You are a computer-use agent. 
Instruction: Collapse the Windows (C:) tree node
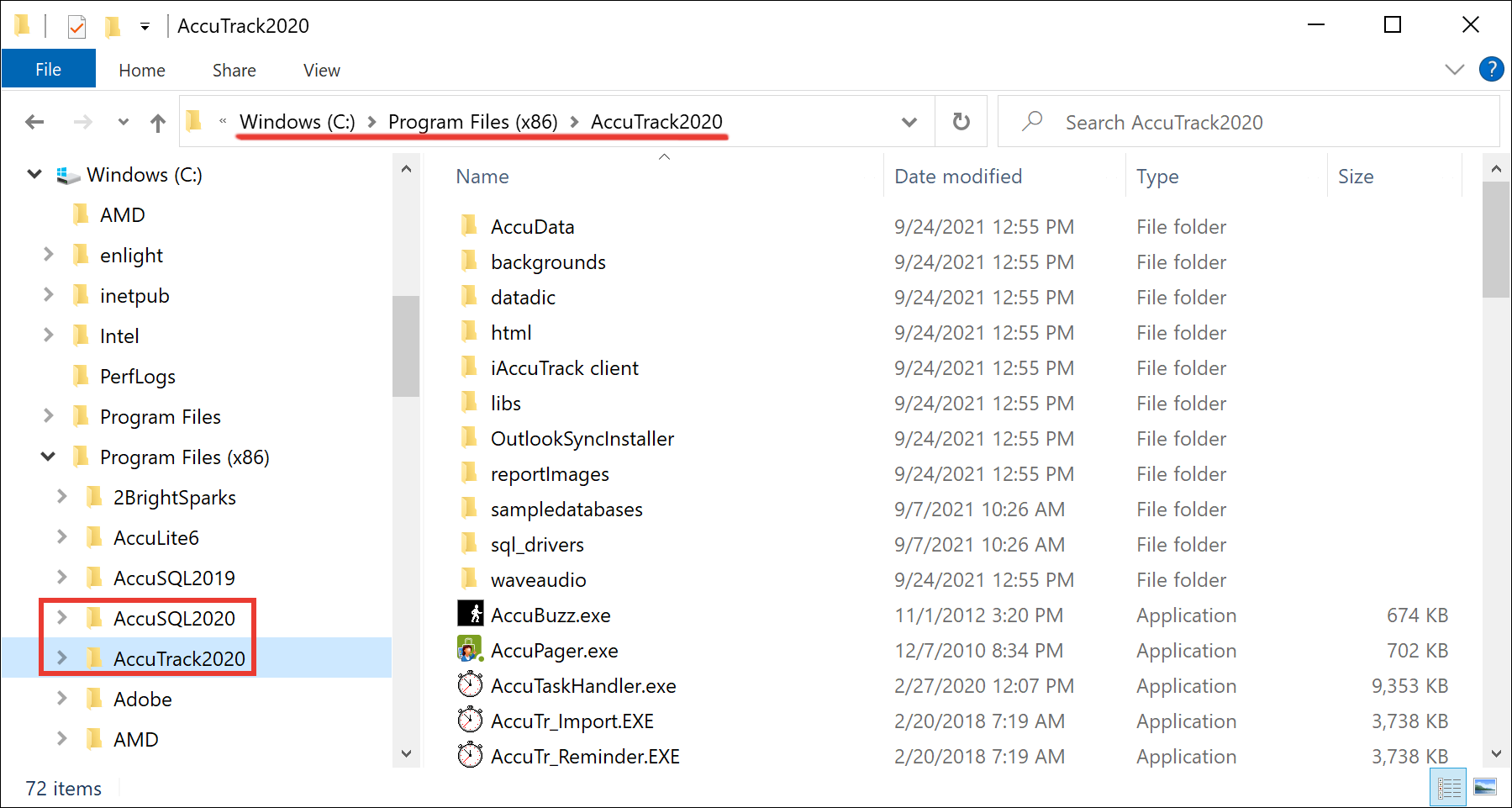(34, 174)
